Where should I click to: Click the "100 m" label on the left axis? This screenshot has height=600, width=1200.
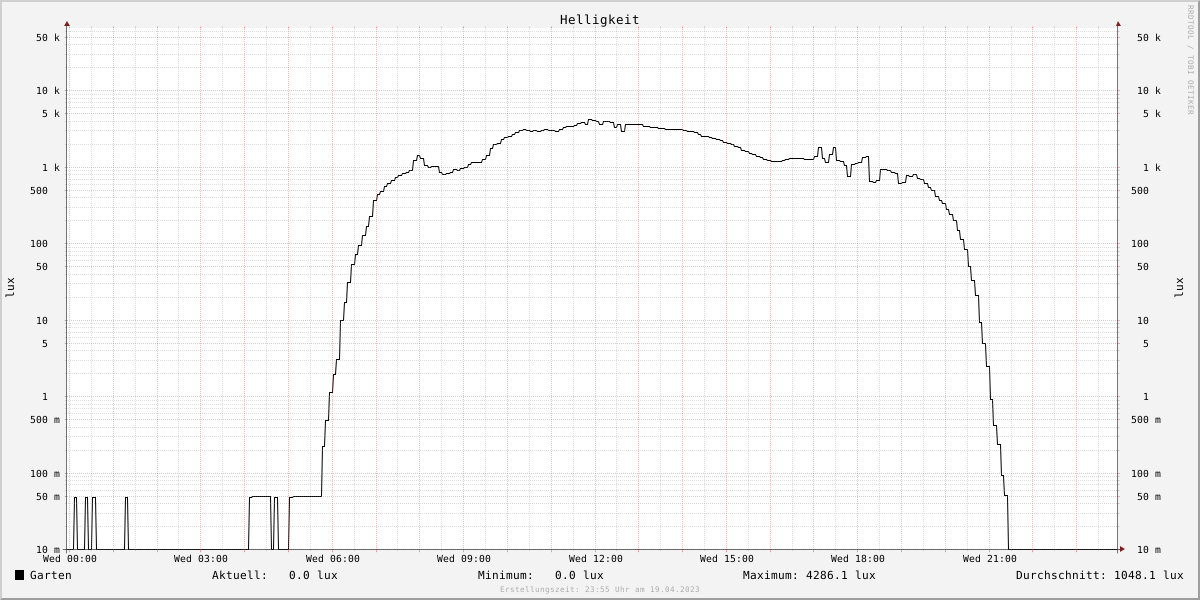[x=44, y=474]
